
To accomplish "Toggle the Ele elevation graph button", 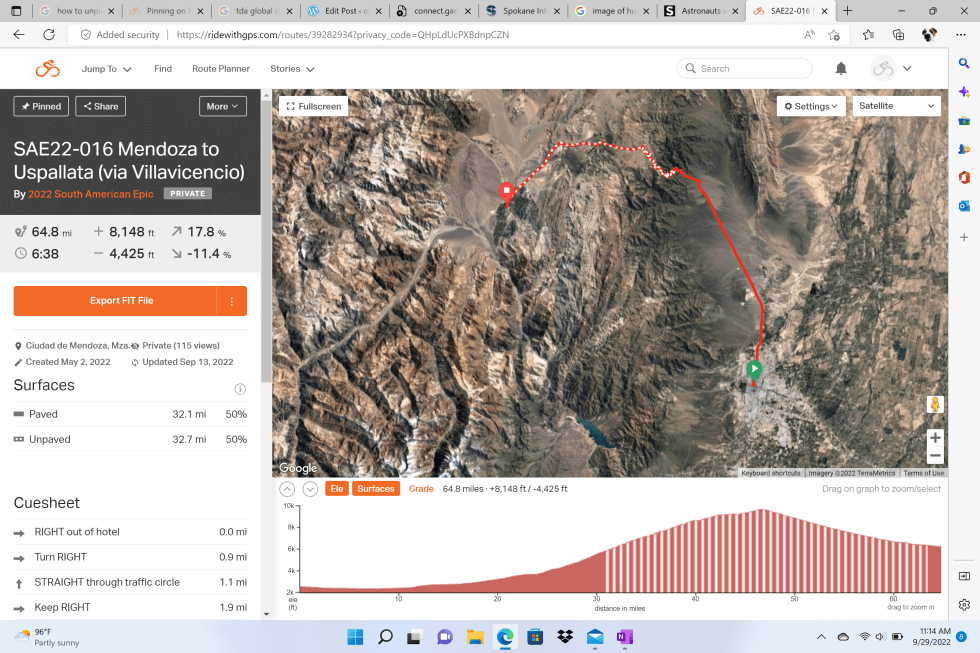I will tap(336, 489).
